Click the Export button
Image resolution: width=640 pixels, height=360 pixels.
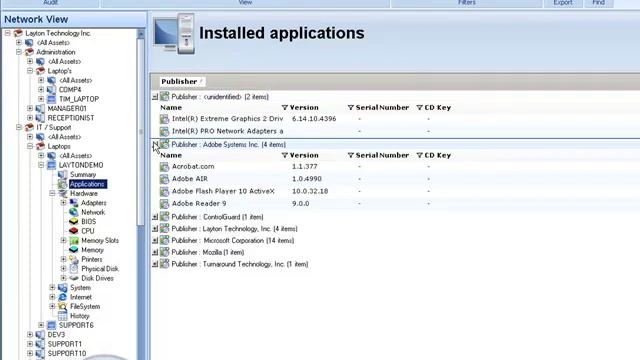[x=563, y=3]
